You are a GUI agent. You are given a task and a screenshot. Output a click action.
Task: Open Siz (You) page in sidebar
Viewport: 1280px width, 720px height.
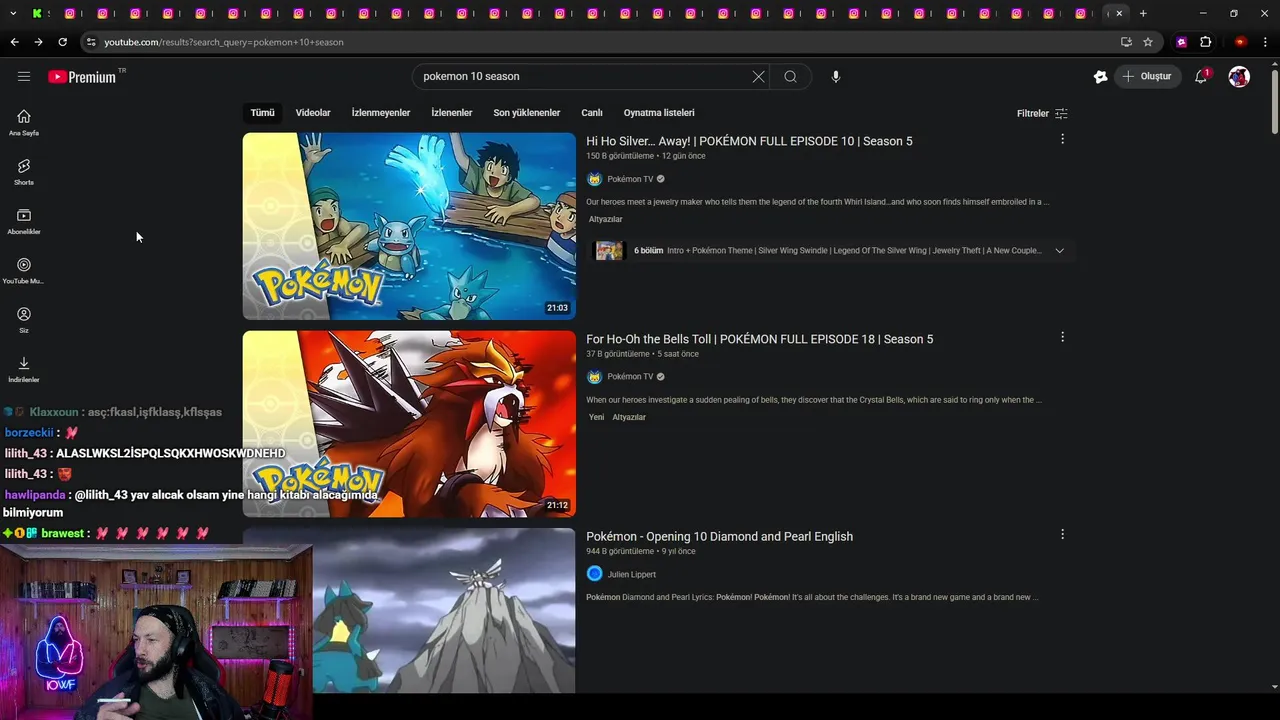(24, 320)
